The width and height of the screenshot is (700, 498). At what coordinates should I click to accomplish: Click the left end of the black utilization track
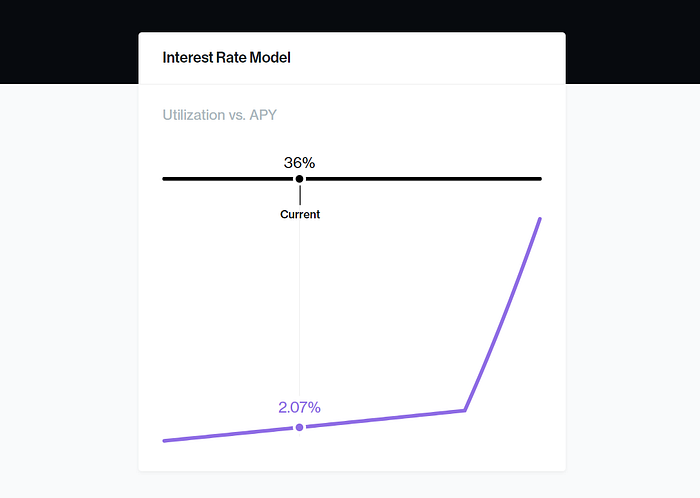point(165,179)
